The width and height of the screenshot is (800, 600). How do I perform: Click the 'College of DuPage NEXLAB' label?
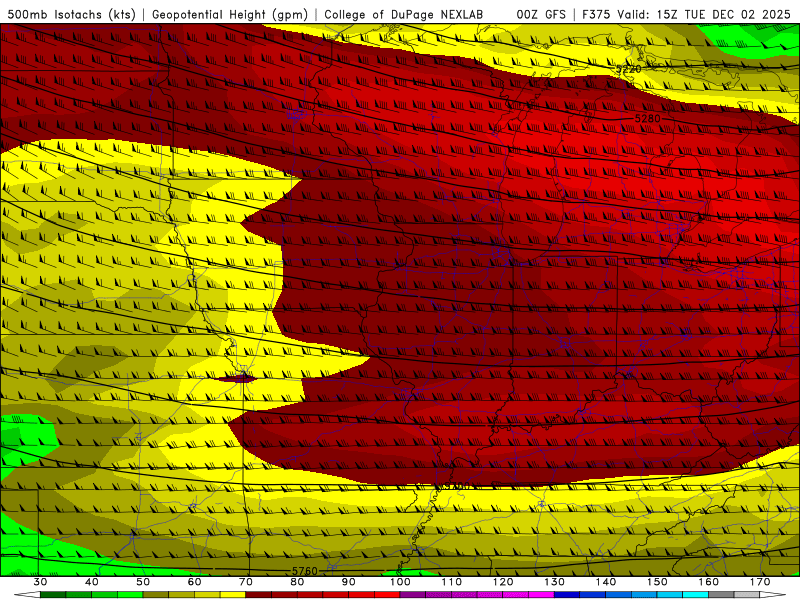(x=403, y=14)
